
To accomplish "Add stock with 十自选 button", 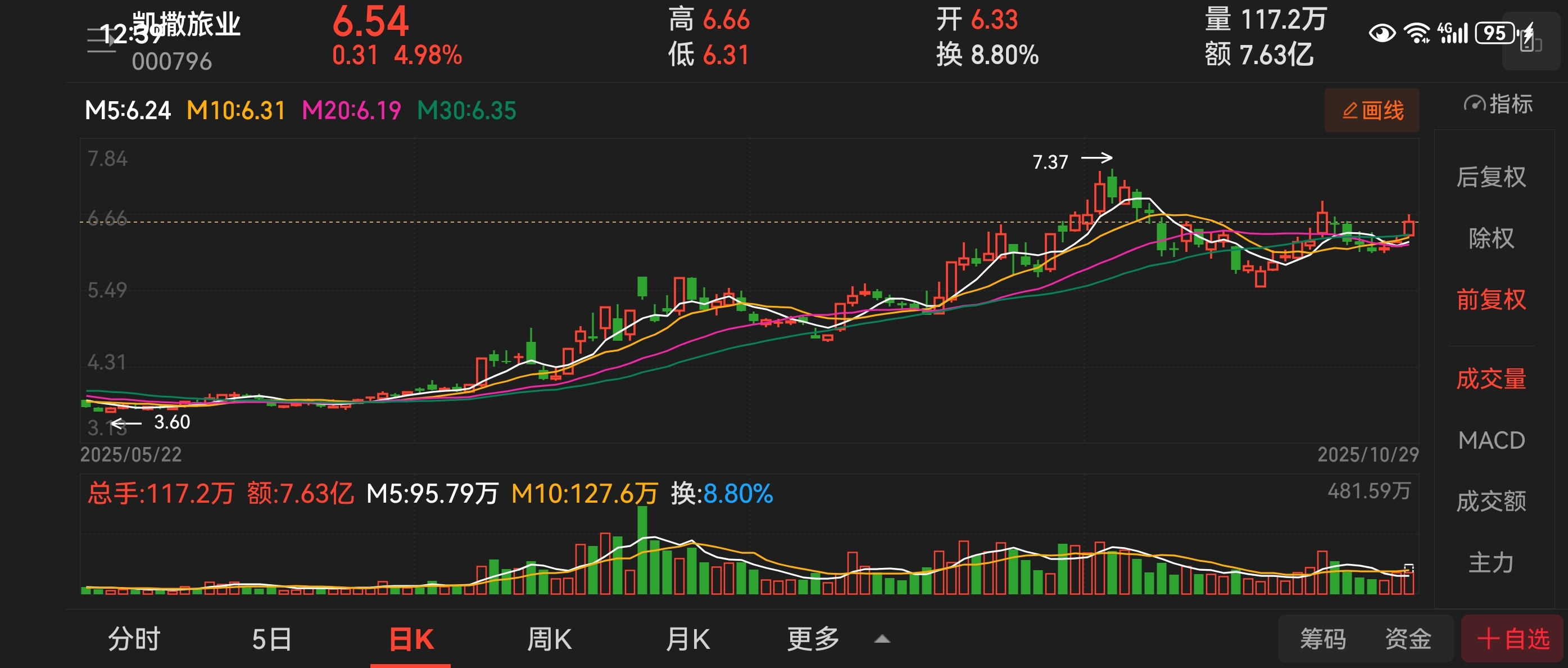I will [x=1512, y=639].
